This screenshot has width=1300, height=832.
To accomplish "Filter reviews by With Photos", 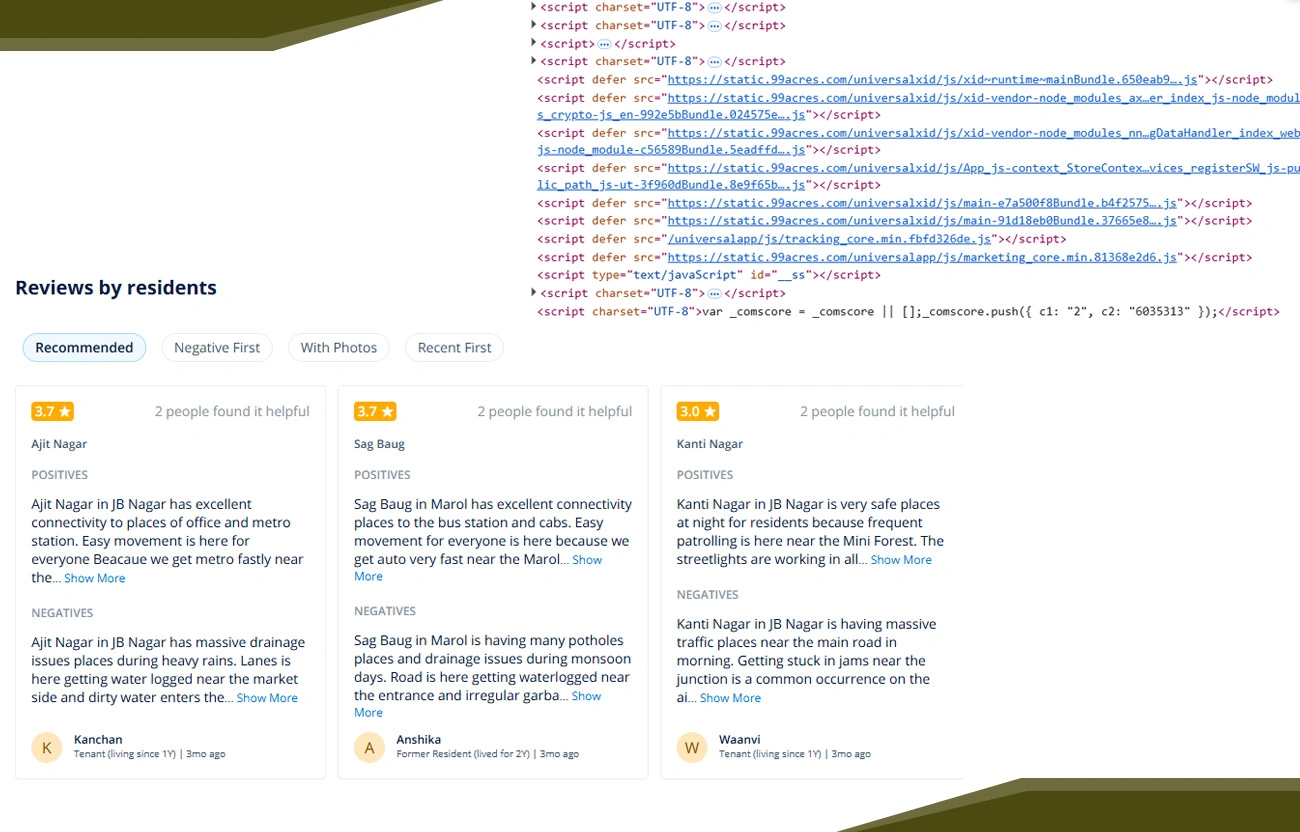I will [x=338, y=348].
